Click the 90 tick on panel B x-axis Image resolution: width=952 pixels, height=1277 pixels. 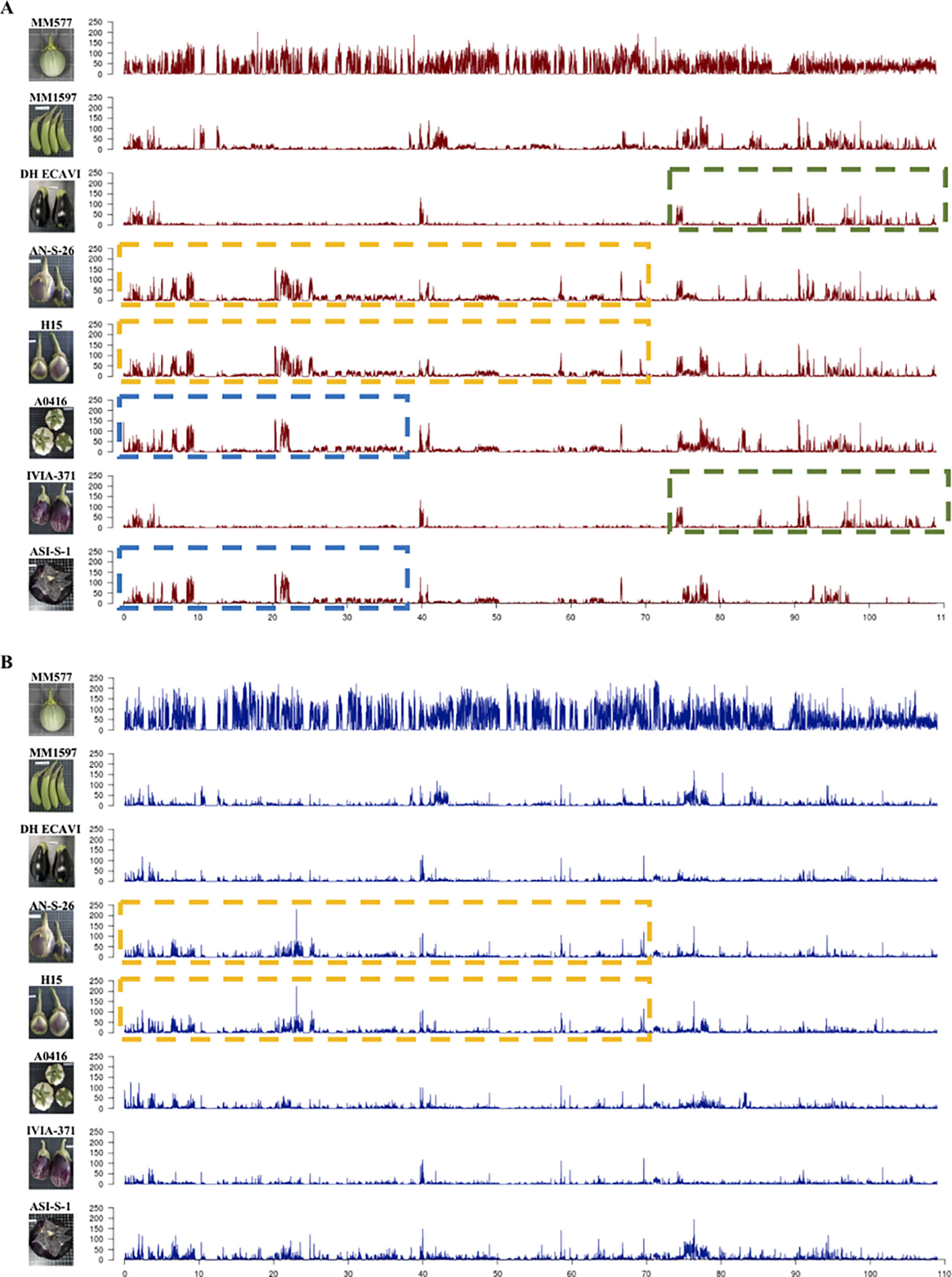click(x=795, y=1272)
